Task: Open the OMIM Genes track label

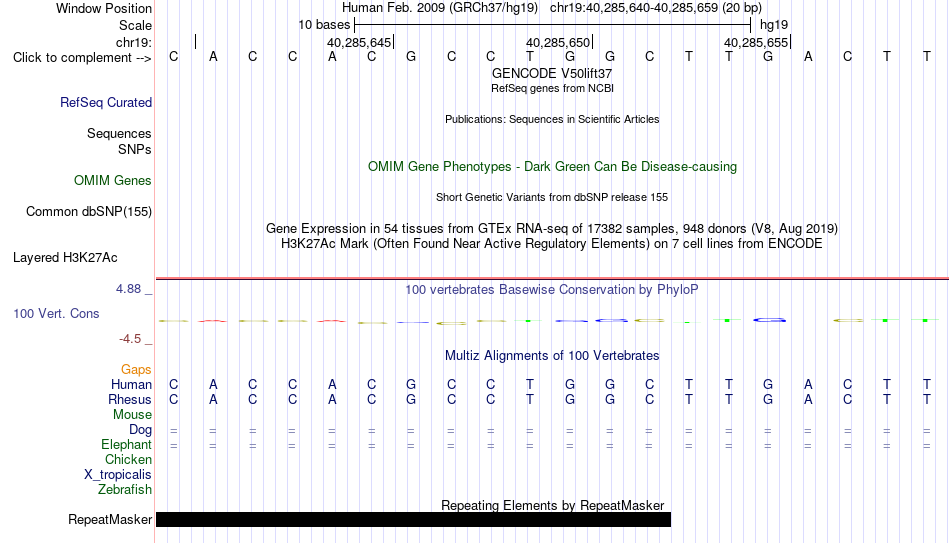Action: (113, 181)
